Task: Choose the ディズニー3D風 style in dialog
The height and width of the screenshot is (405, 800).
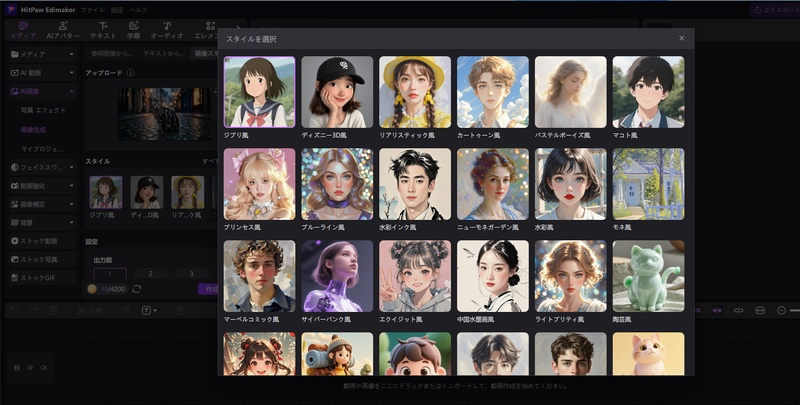Action: pyautogui.click(x=337, y=92)
